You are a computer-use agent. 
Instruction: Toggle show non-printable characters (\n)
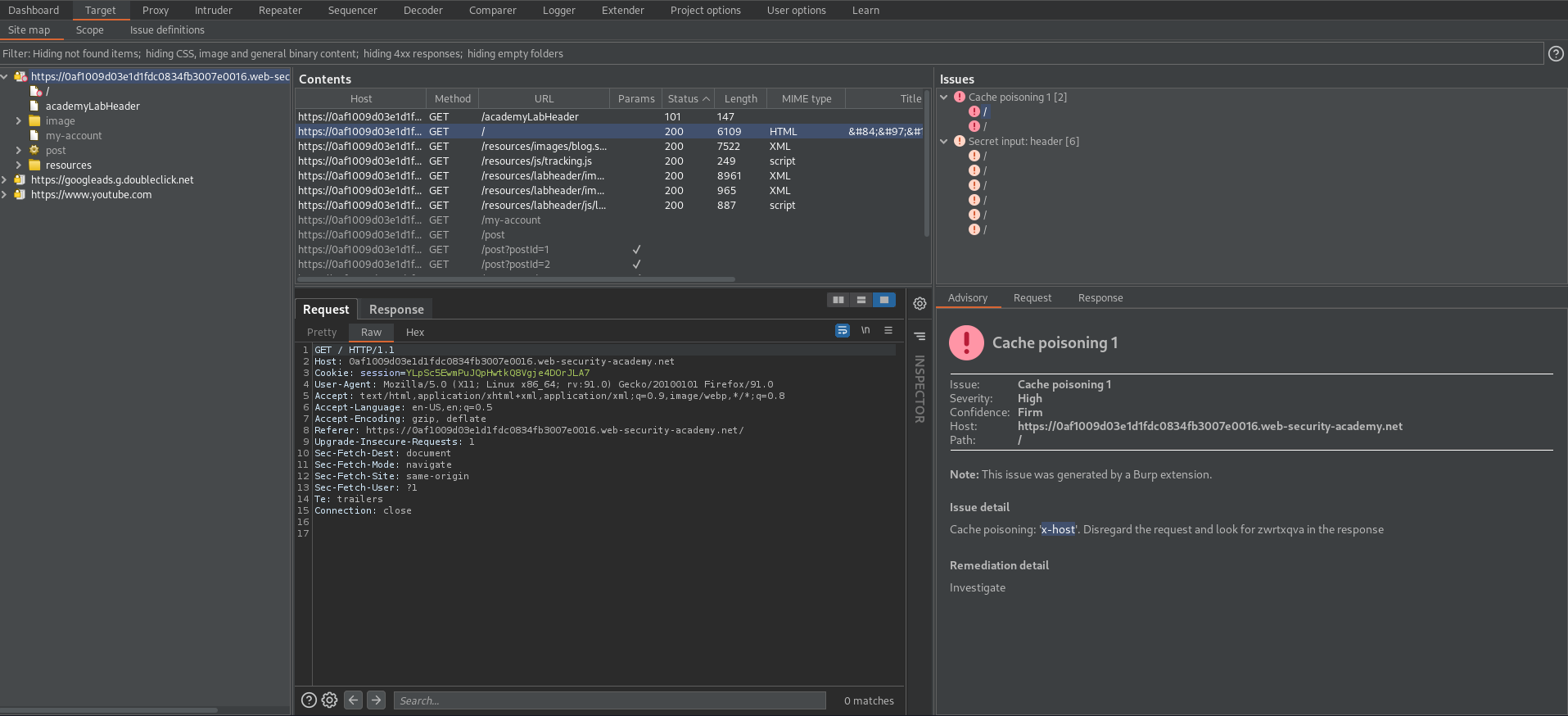pos(865,331)
